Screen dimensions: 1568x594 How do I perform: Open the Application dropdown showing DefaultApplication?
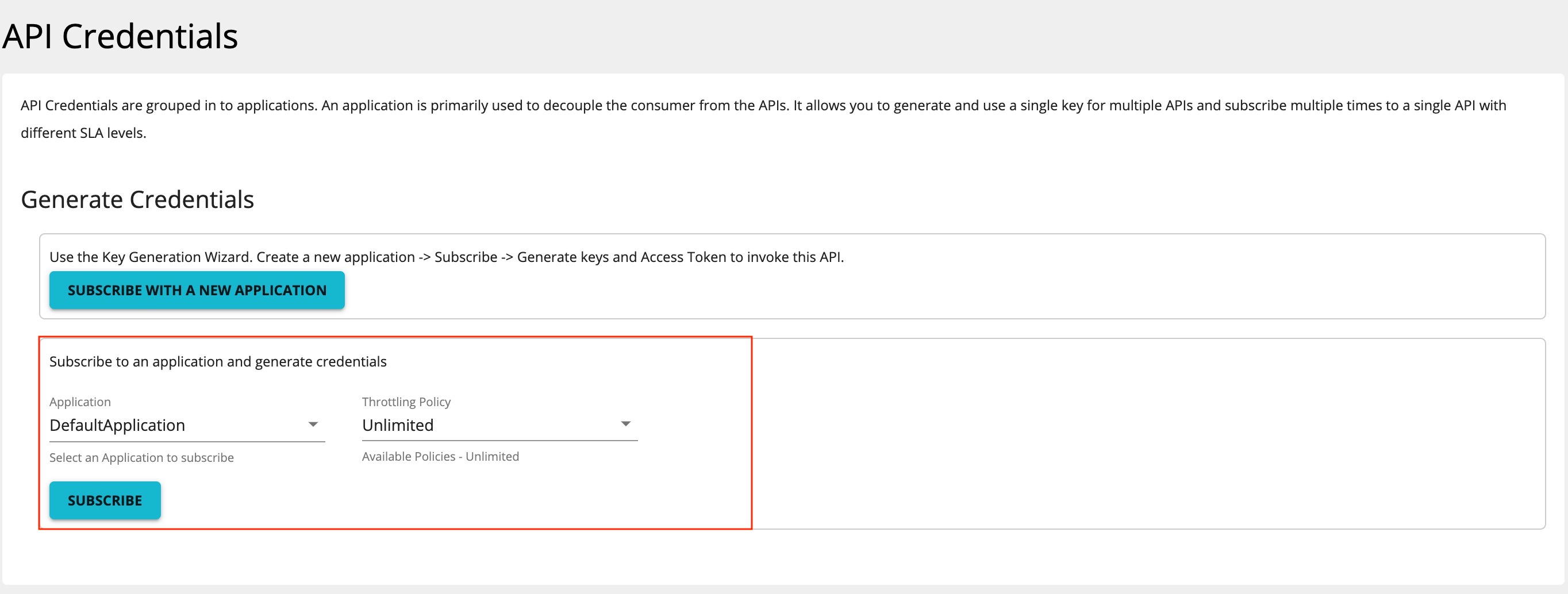(187, 426)
